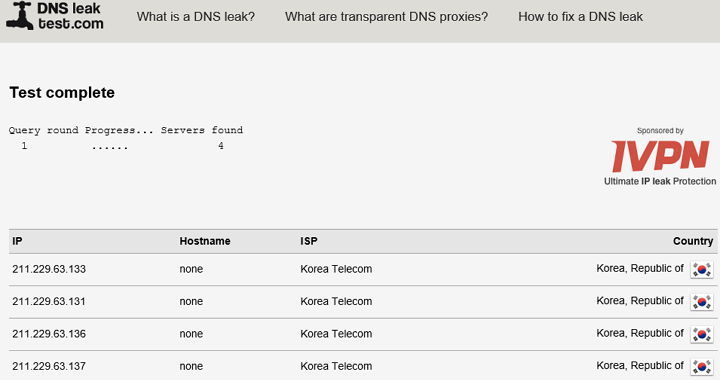Click the IVPN sponsor logo
720x380 pixels.
(660, 156)
